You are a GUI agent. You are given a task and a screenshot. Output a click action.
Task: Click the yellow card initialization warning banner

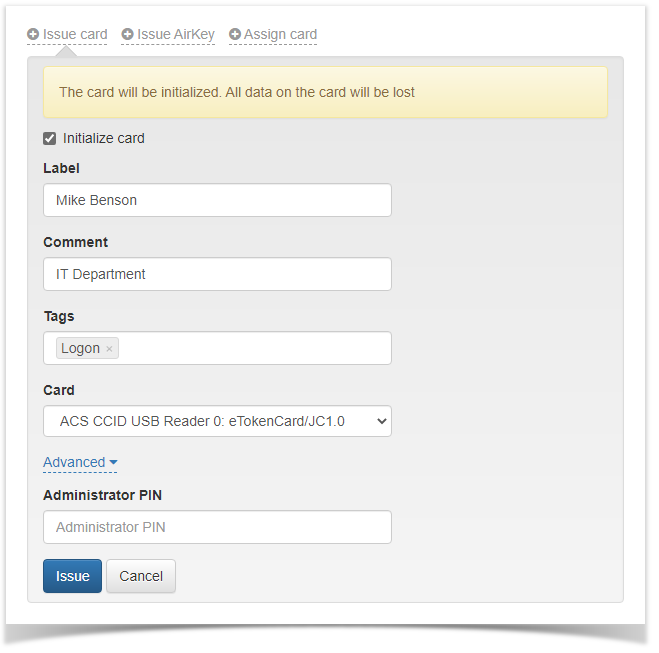[325, 92]
